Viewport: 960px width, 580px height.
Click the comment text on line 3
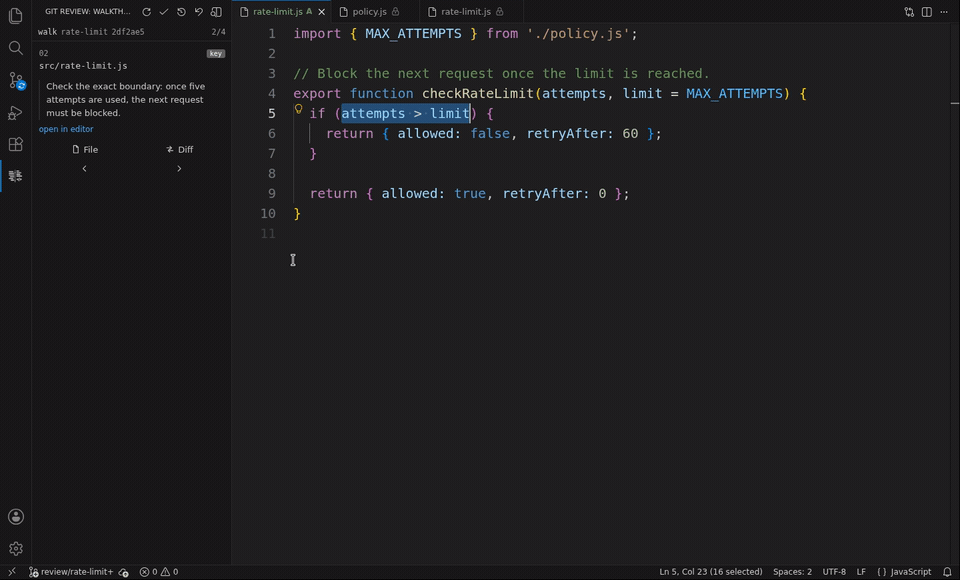[501, 73]
